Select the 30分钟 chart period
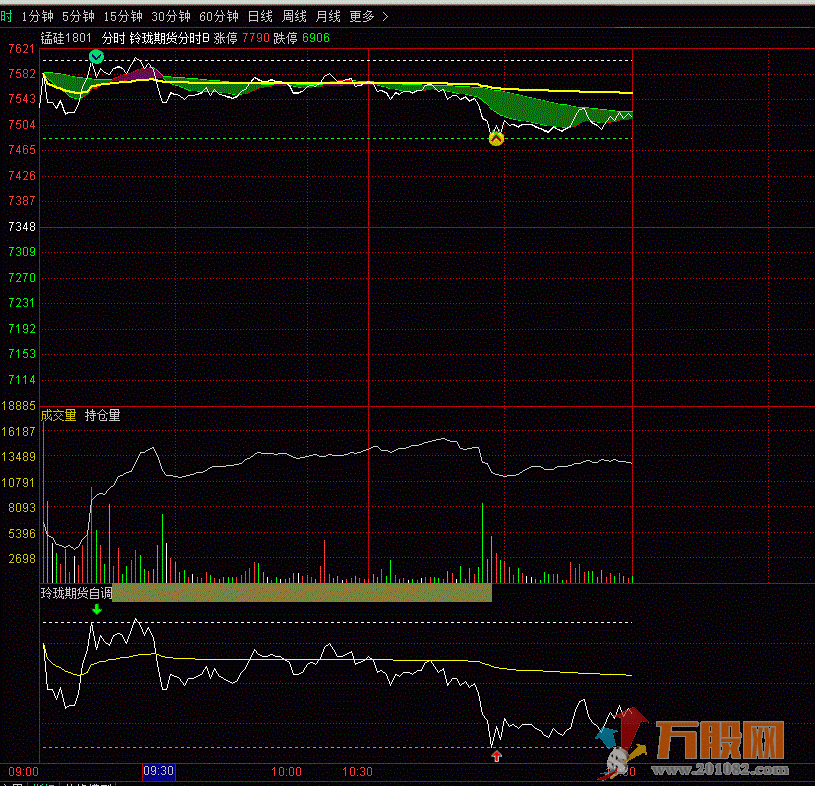The width and height of the screenshot is (815, 786). click(x=171, y=16)
